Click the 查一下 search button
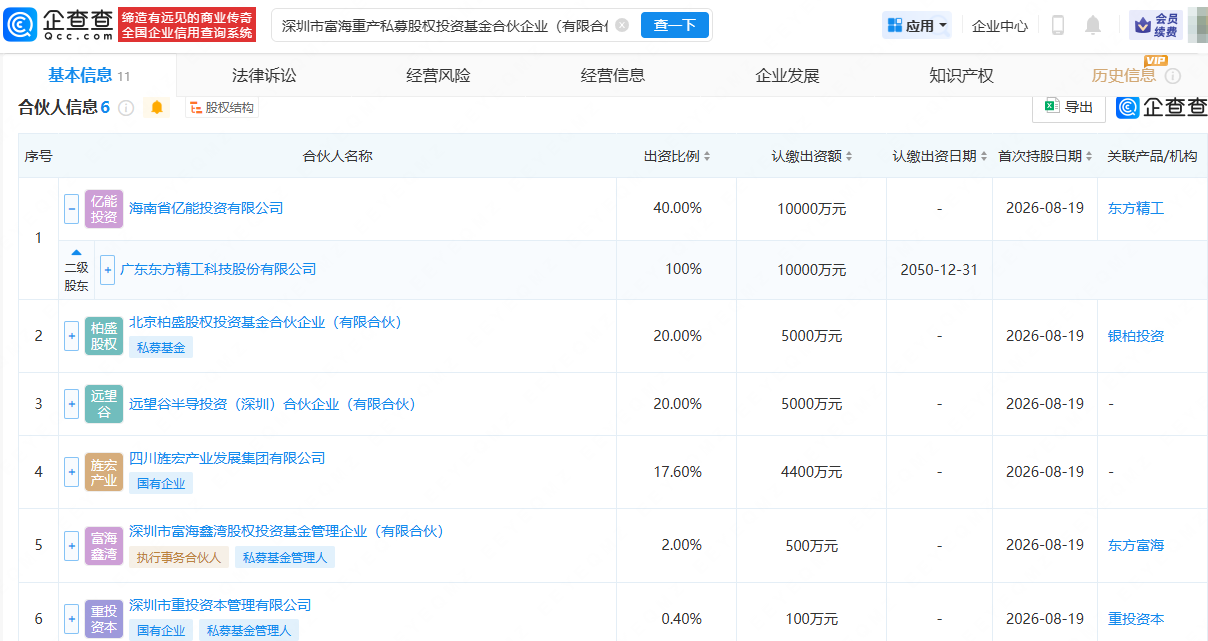Viewport: 1208px width, 641px height. coord(675,25)
